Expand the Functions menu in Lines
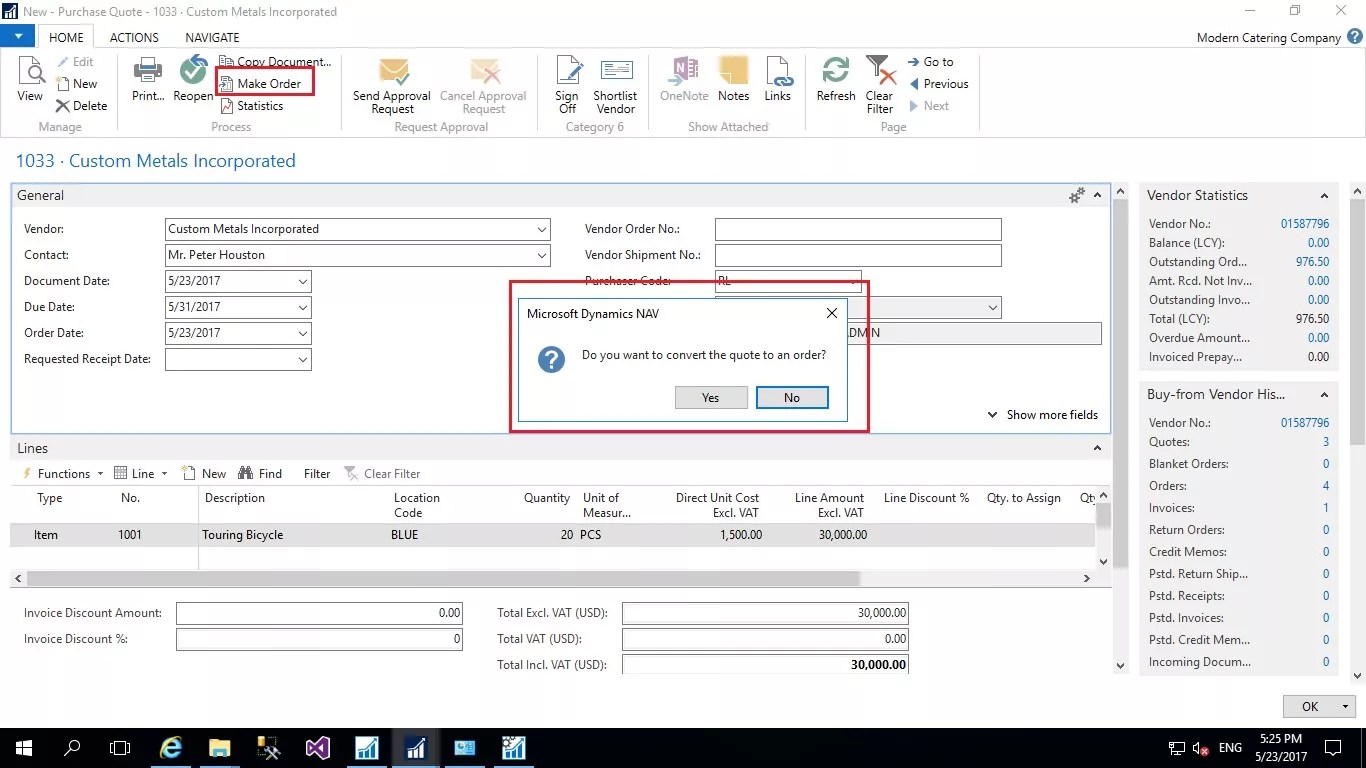This screenshot has height=768, width=1366. coord(62,473)
